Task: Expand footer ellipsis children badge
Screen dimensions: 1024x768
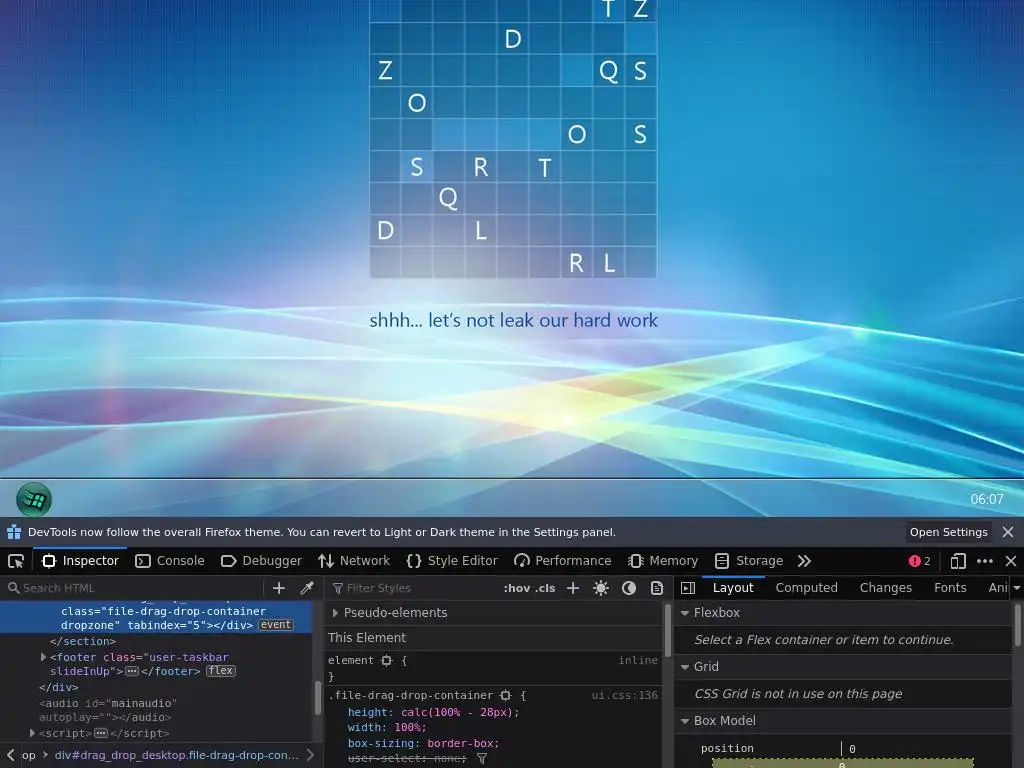Action: tap(132, 671)
